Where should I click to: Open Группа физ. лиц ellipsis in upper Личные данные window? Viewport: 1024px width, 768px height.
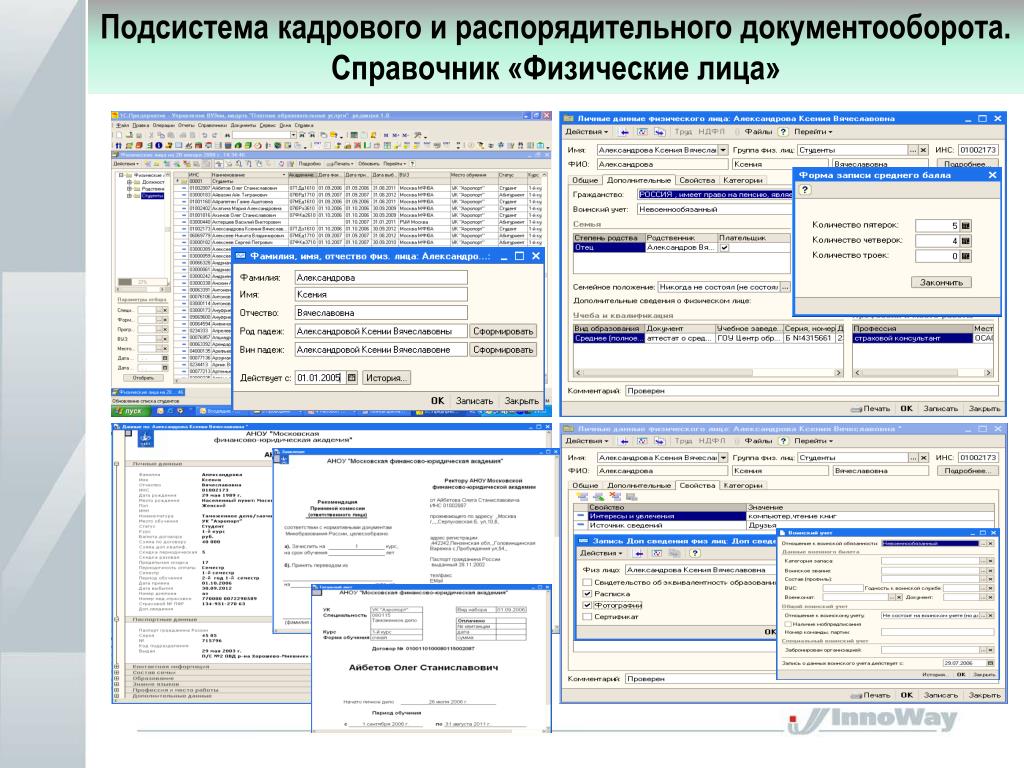pyautogui.click(x=913, y=150)
